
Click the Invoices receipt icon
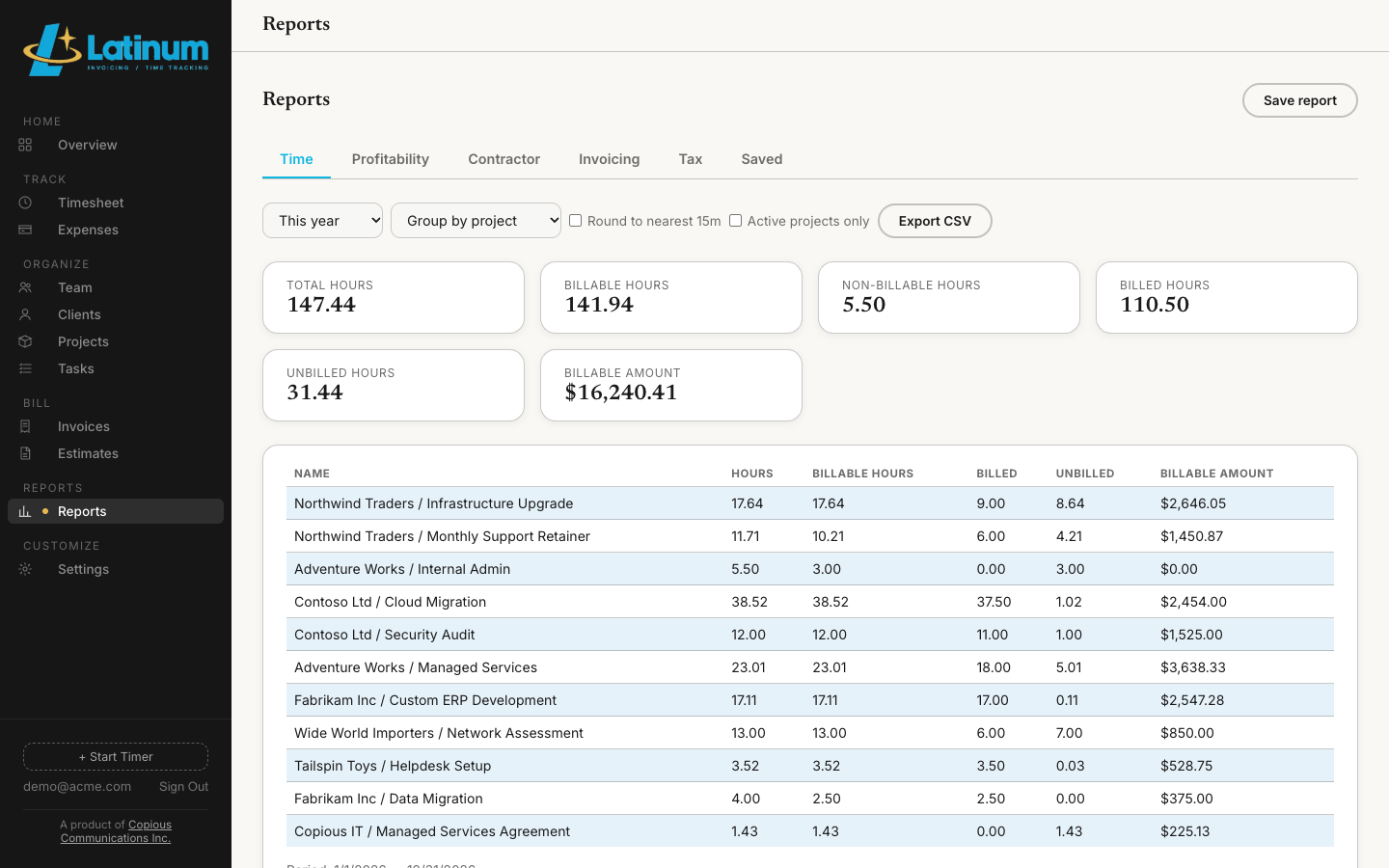point(25,426)
